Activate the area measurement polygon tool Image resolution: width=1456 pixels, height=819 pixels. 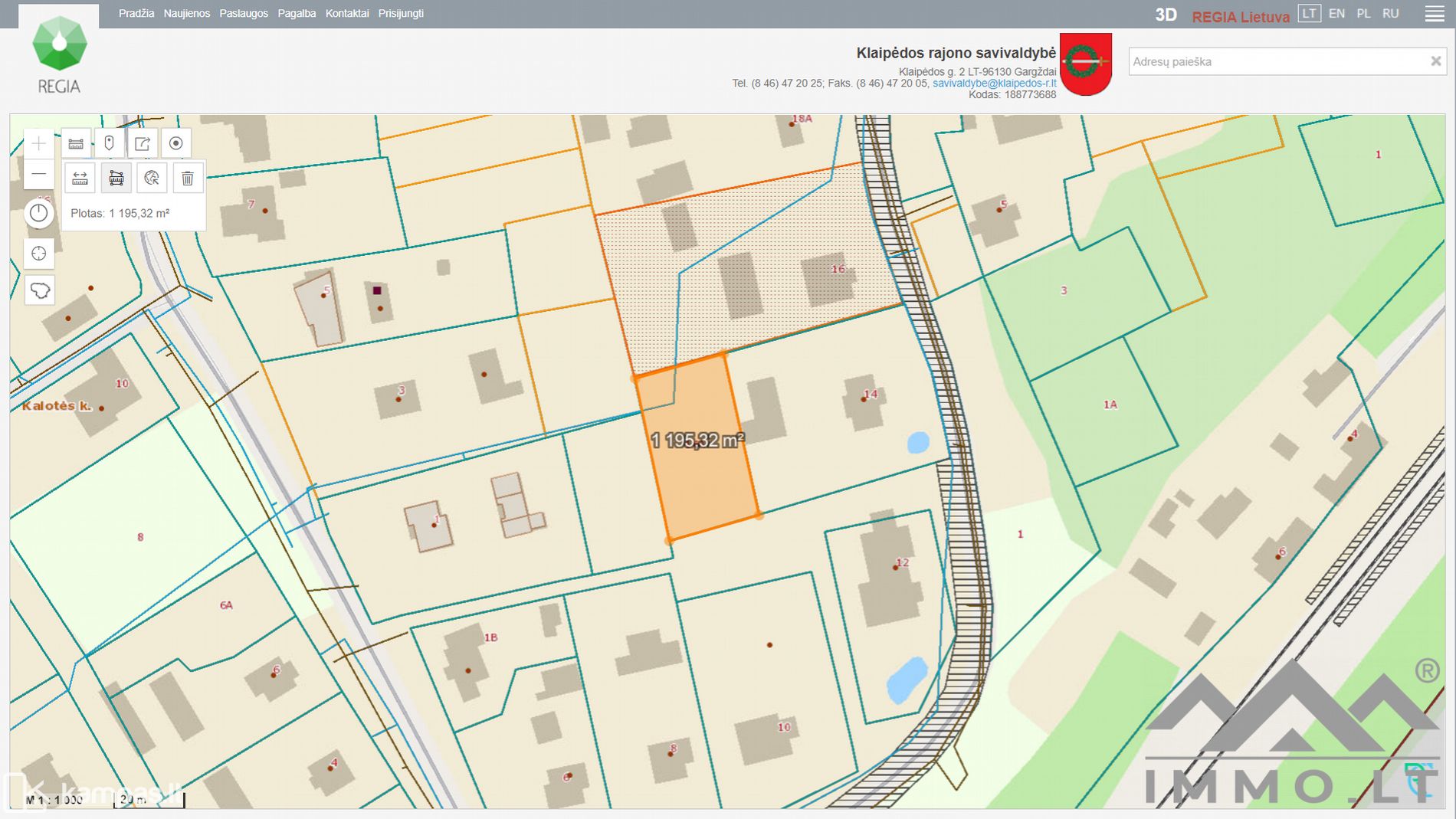[116, 179]
